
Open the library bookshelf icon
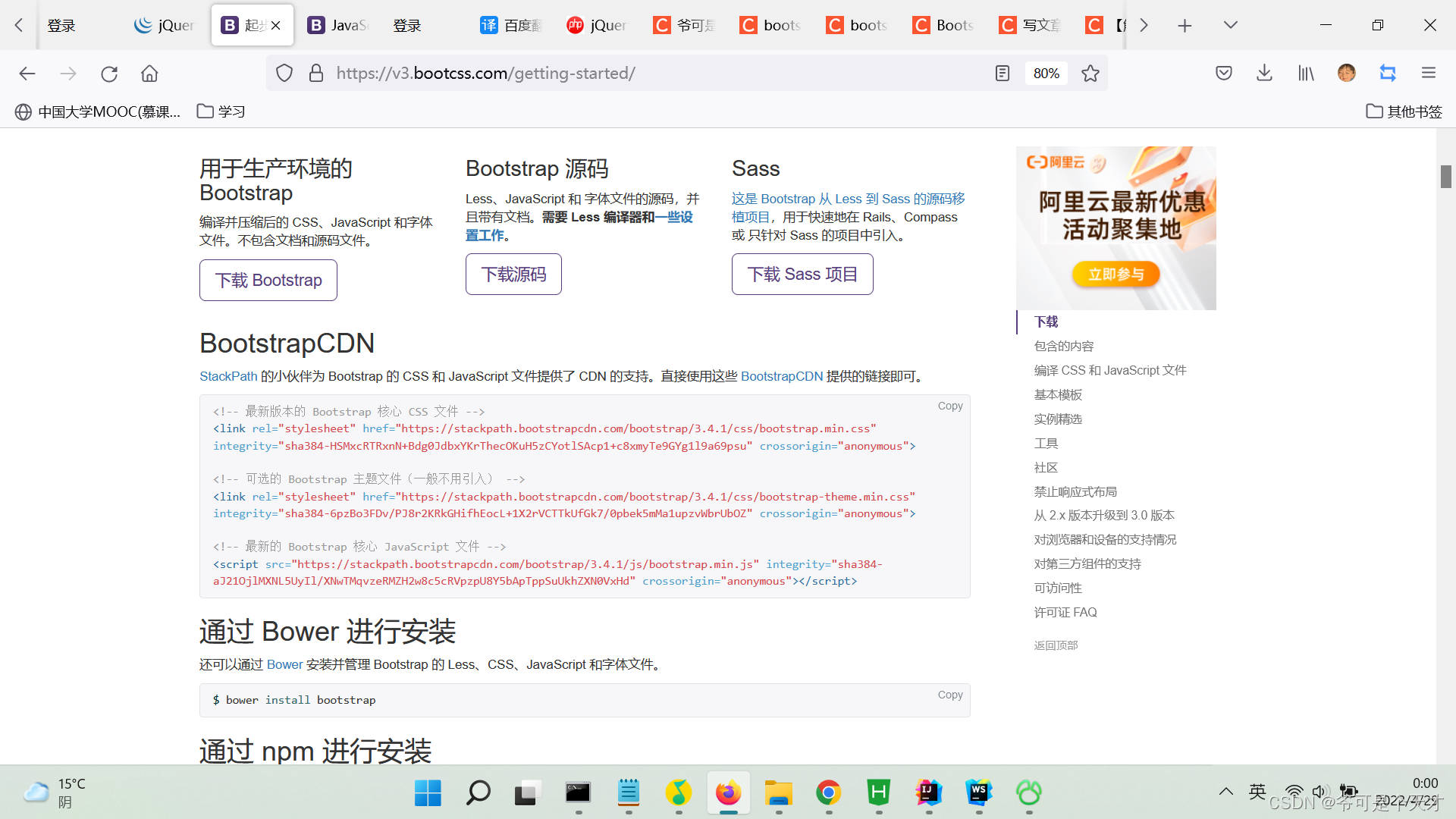pos(1305,74)
